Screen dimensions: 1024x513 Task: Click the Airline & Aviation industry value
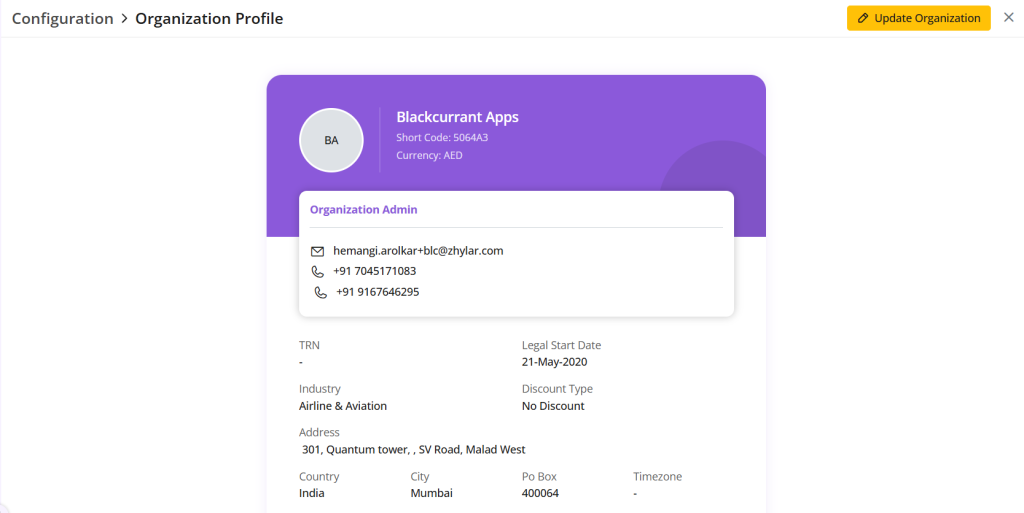(x=343, y=406)
